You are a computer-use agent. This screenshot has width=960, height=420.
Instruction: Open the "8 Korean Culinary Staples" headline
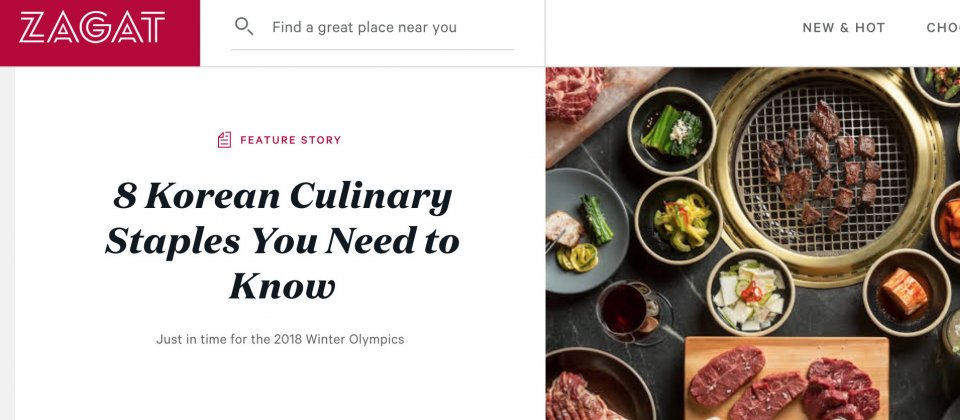click(282, 241)
